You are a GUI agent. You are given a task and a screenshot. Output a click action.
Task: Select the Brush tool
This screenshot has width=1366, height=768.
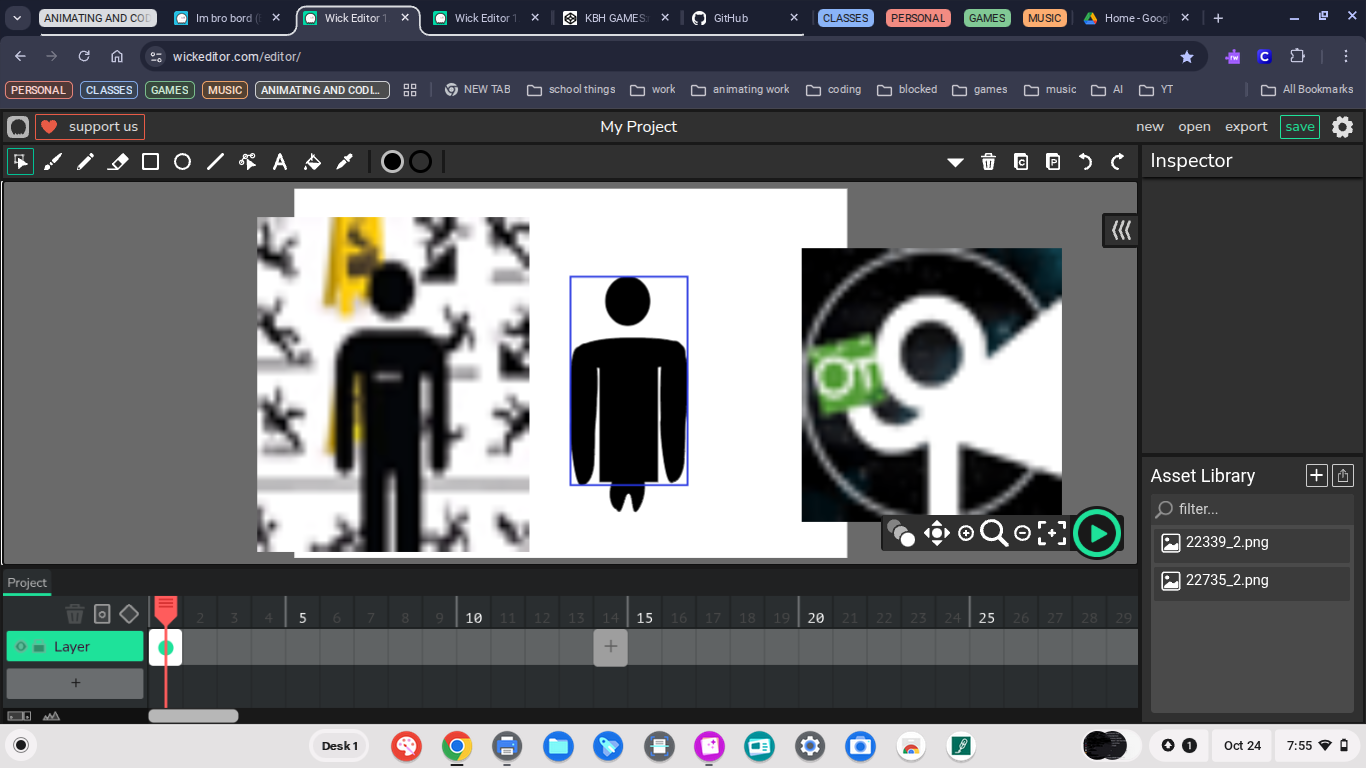coord(53,162)
